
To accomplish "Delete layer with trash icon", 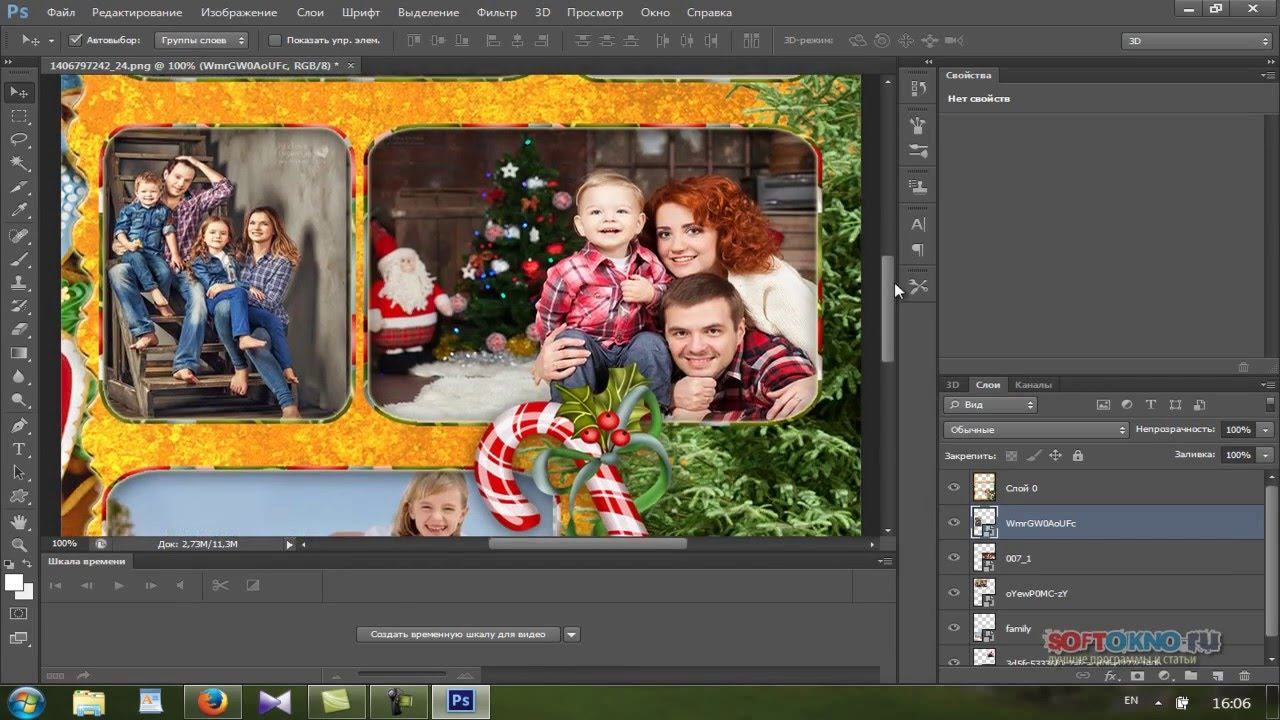I will pos(1244,676).
